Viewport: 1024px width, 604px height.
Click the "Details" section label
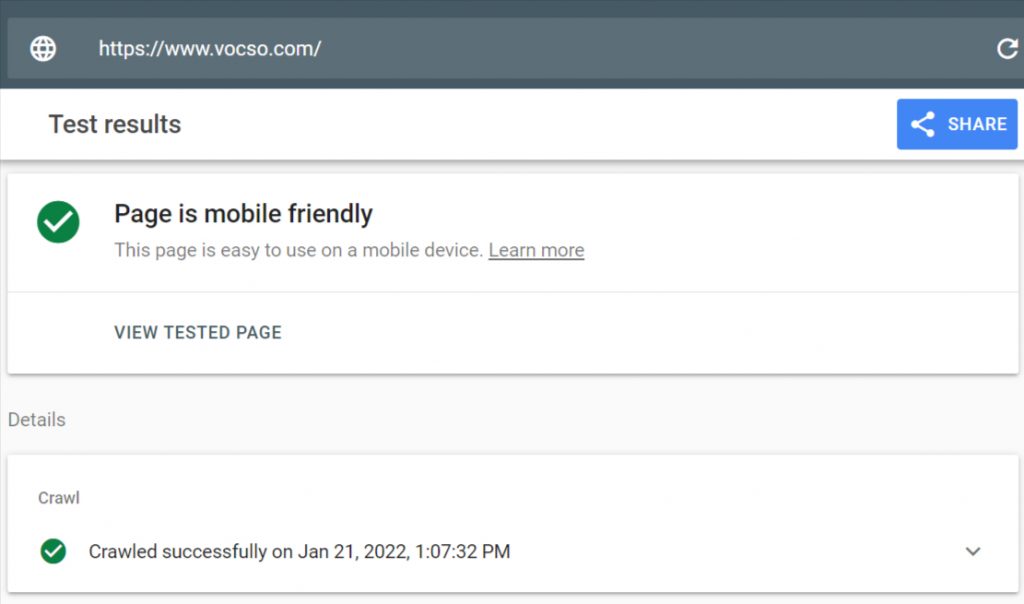click(37, 419)
